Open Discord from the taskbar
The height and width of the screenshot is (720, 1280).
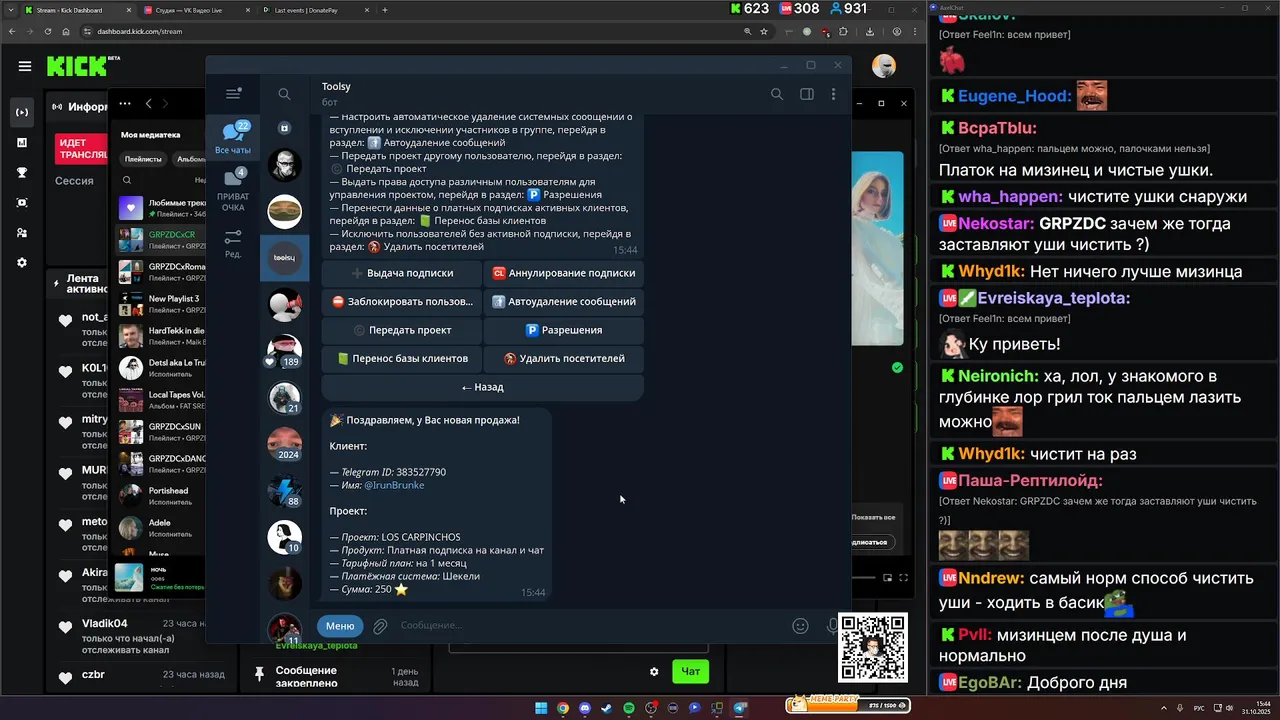[585, 708]
